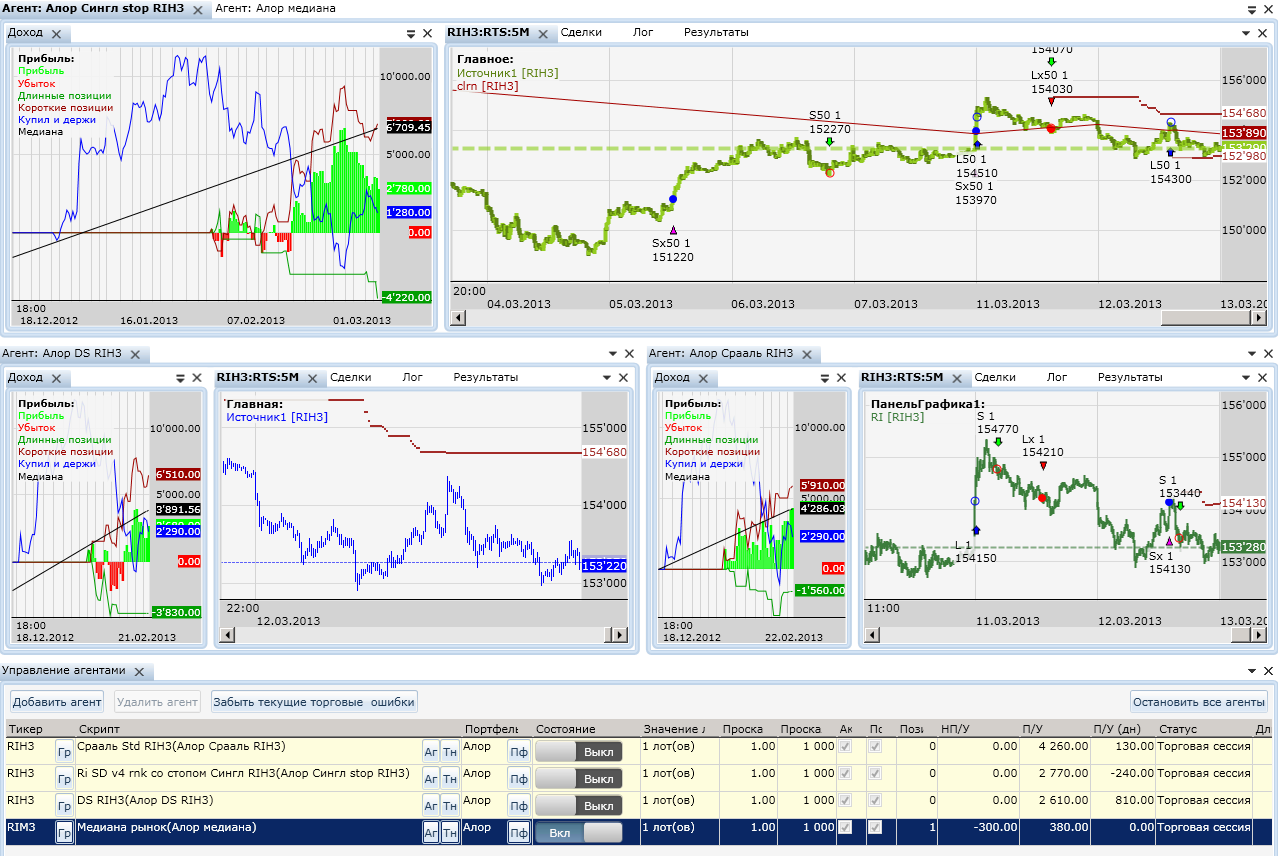Open Пф portfolio icon for Сингл stop row

click(519, 778)
